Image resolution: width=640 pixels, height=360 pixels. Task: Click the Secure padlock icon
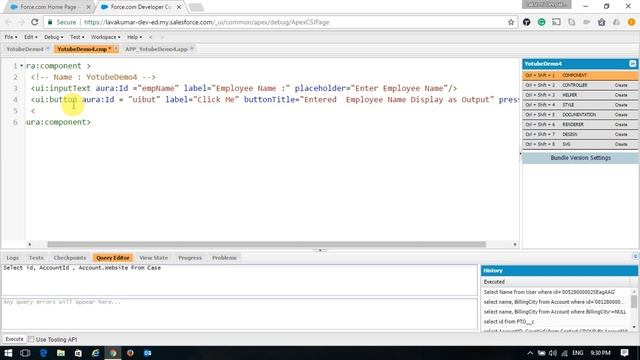pyautogui.click(x=50, y=22)
